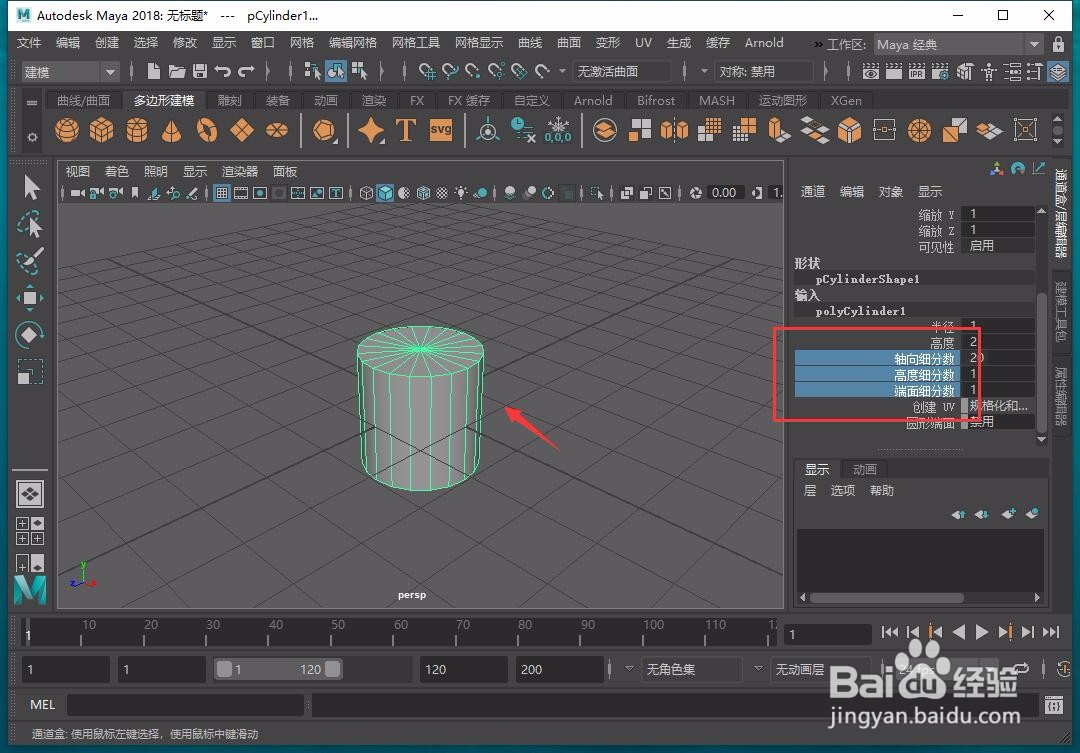Create a polygon cylinder from the shelf

[136, 130]
